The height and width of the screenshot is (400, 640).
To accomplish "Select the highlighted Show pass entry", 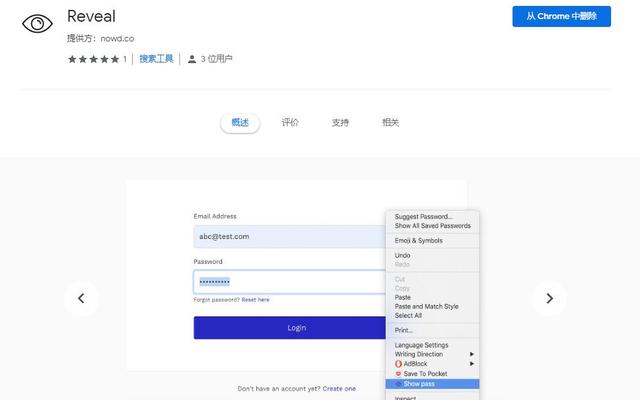I will tap(432, 384).
